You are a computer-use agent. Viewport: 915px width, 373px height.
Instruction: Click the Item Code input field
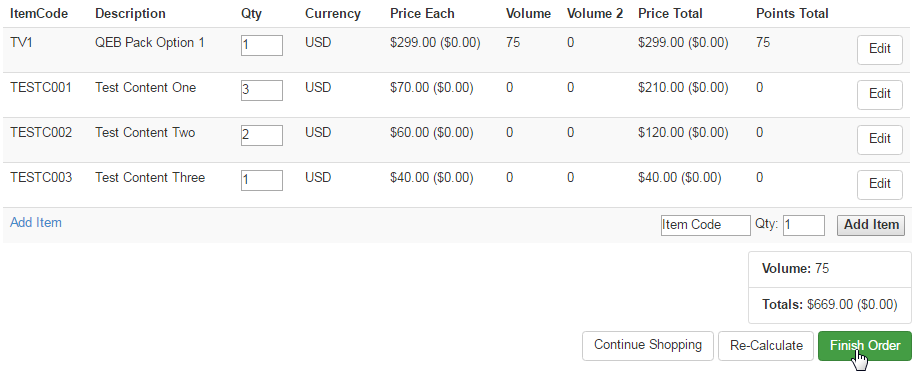pyautogui.click(x=706, y=225)
